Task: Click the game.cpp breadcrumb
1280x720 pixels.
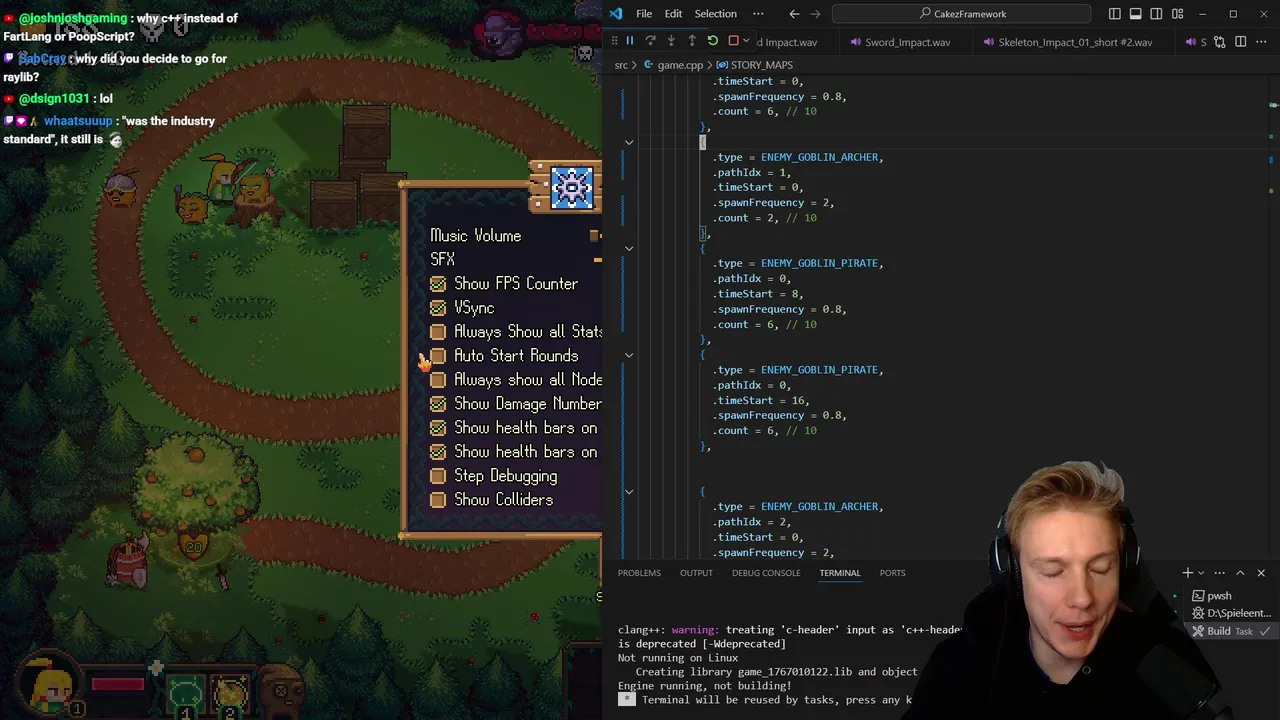Action: [673, 65]
